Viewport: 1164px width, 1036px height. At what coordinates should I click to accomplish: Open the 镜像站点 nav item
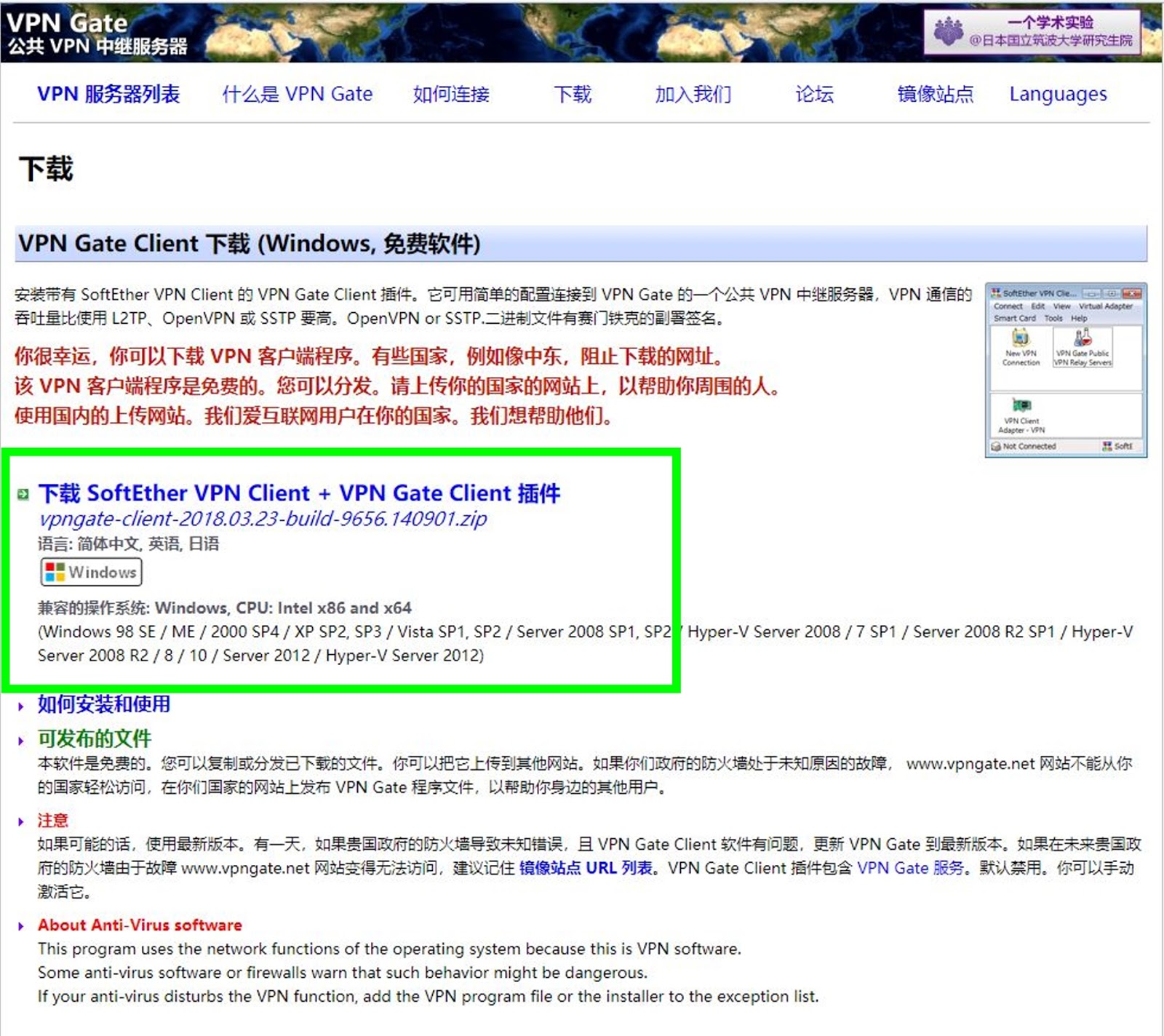(x=935, y=94)
